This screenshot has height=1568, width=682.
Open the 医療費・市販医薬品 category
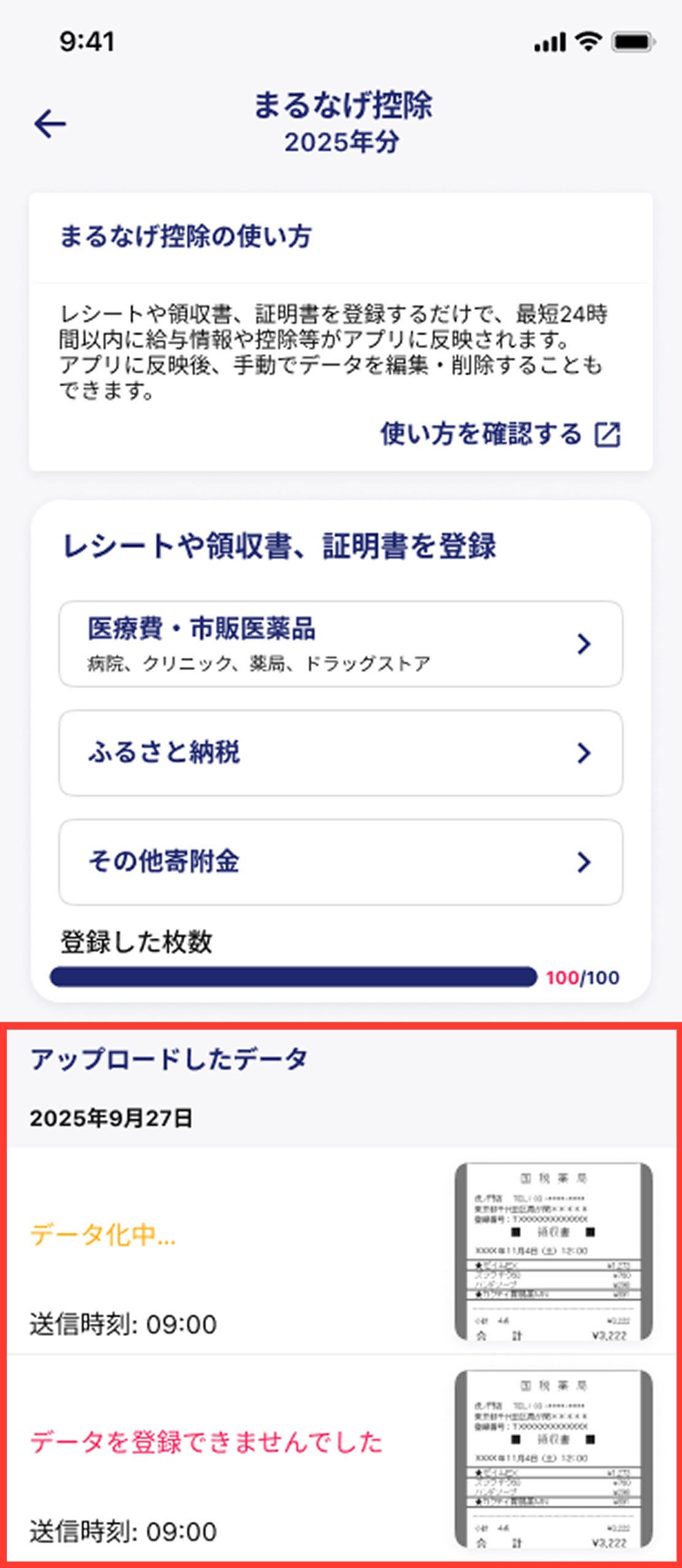(341, 644)
